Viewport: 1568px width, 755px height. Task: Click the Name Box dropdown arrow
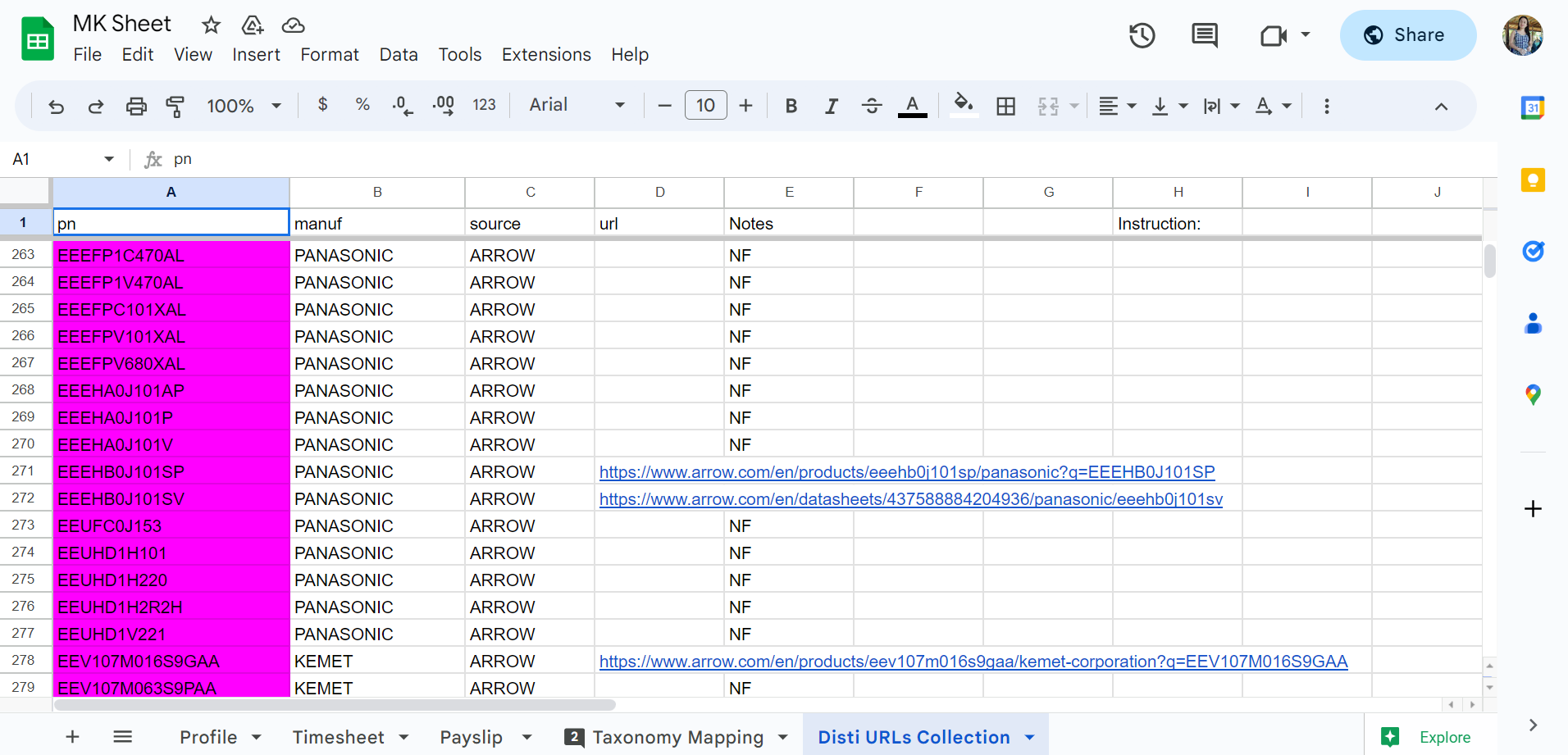(109, 159)
